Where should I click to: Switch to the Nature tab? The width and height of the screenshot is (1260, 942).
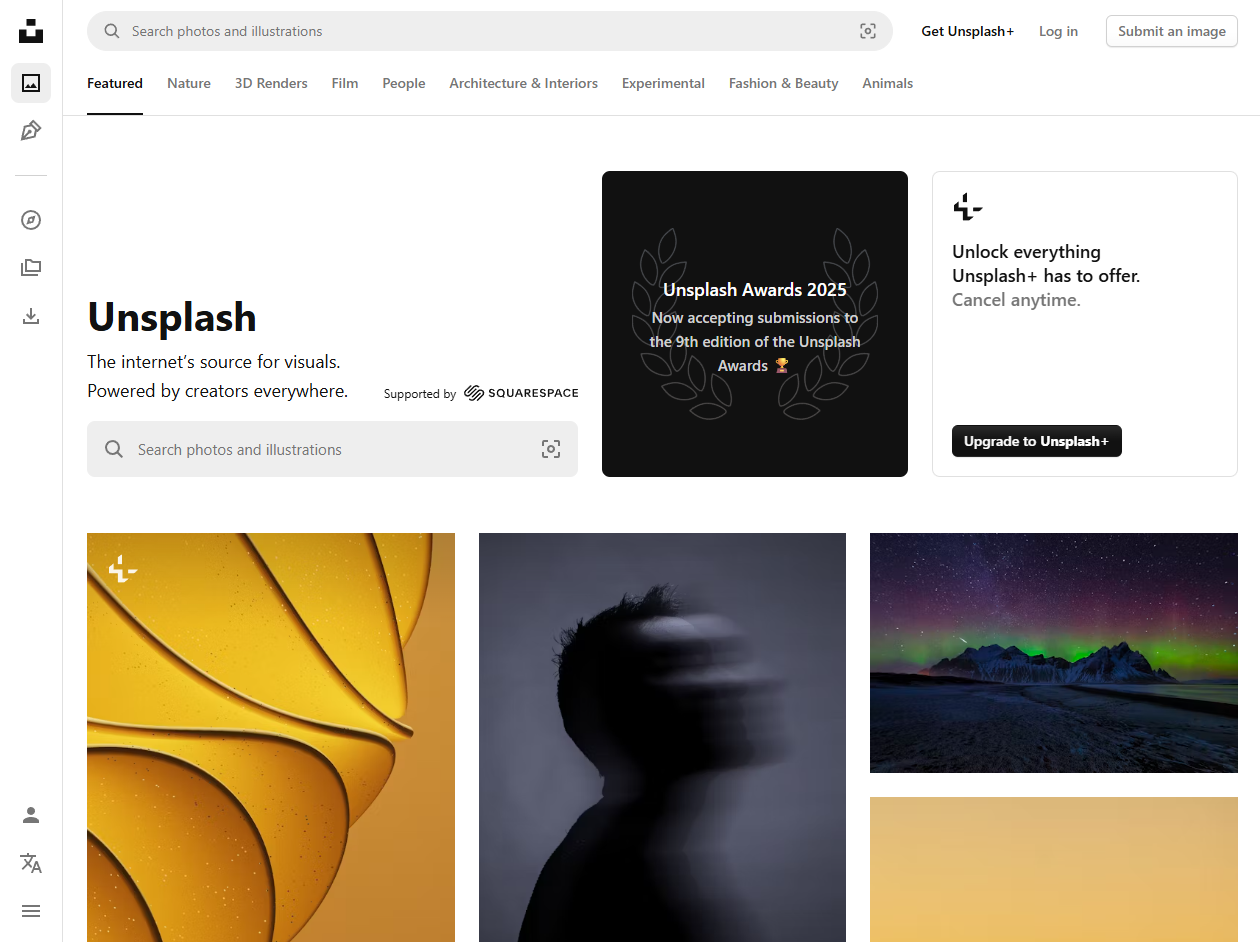189,84
